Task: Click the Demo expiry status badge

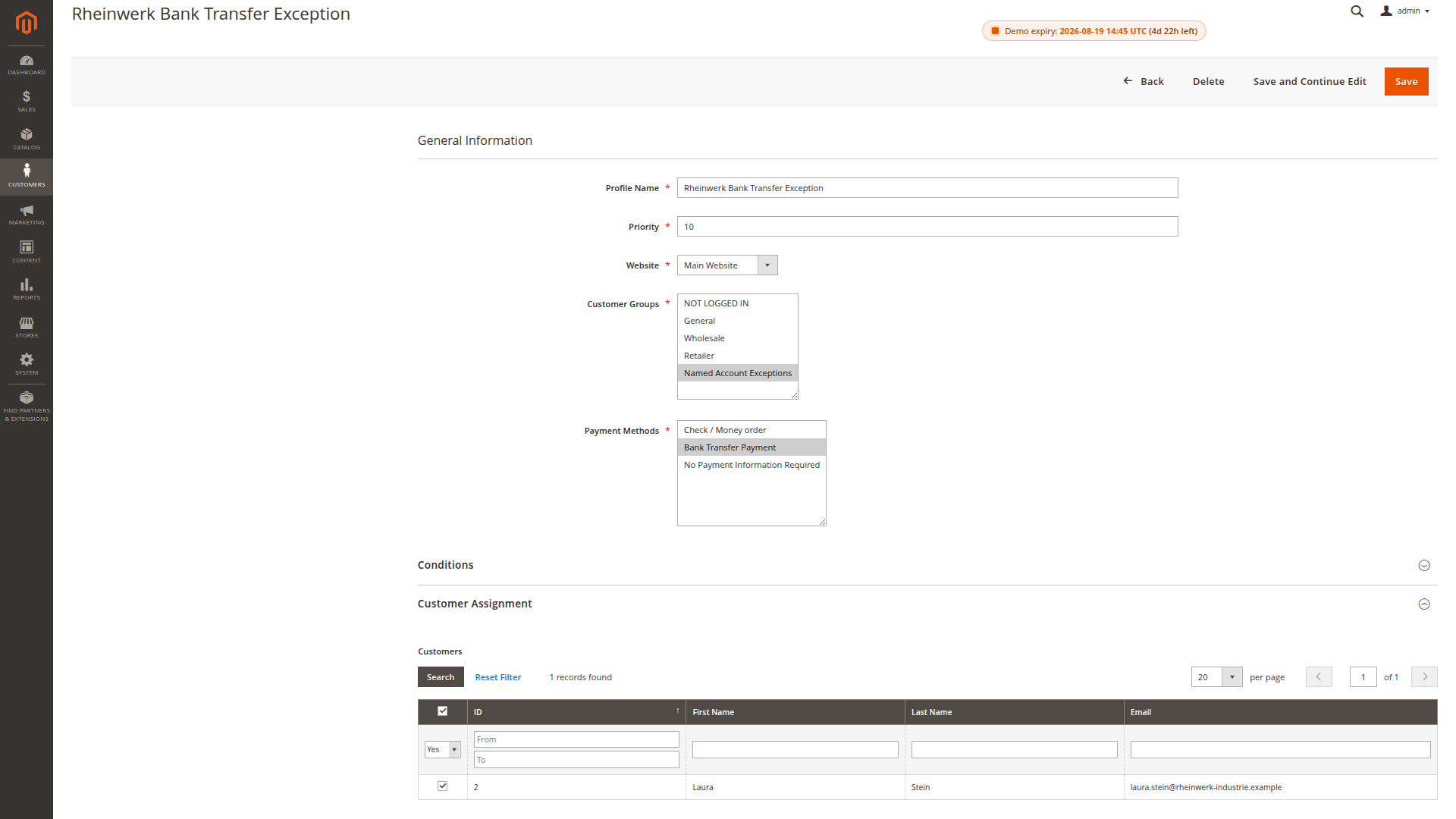Action: [x=1094, y=31]
